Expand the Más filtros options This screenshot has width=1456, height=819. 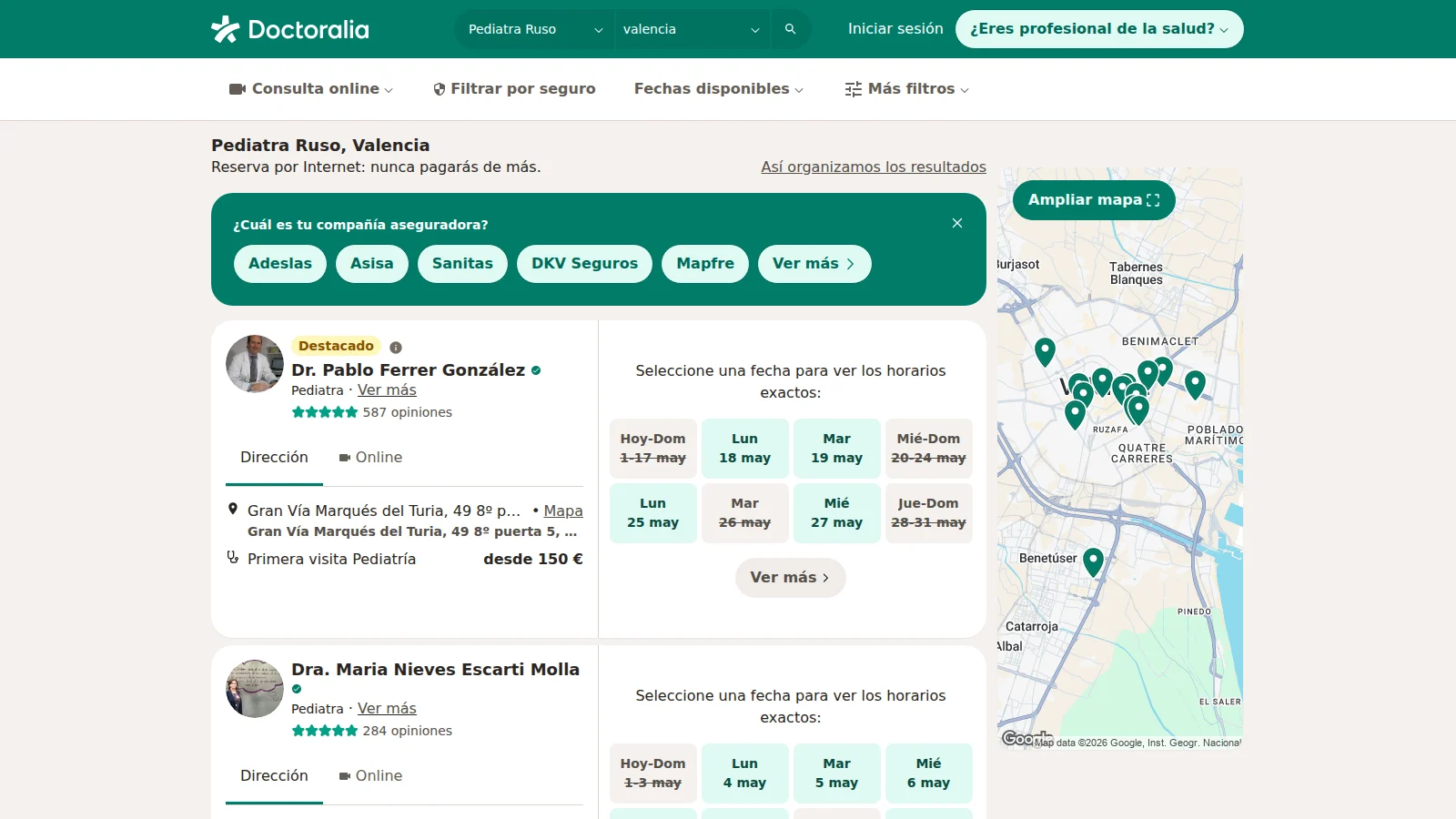pos(907,89)
